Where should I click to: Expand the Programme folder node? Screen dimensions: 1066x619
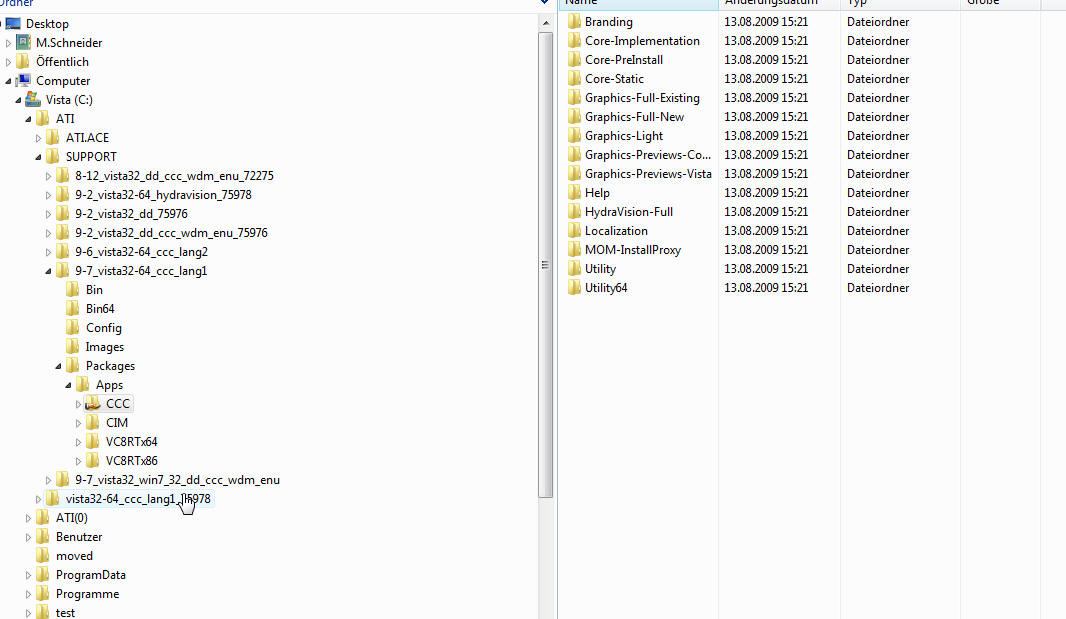29,595
